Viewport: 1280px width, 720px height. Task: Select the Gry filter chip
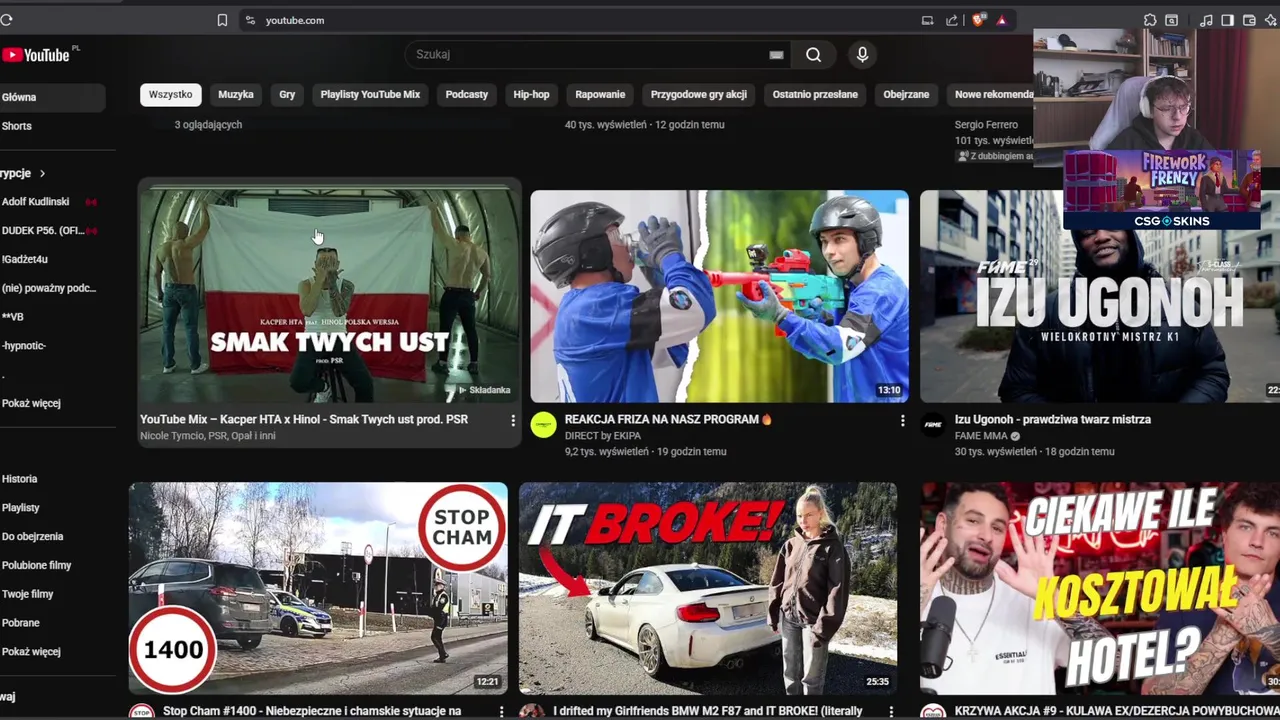point(287,94)
